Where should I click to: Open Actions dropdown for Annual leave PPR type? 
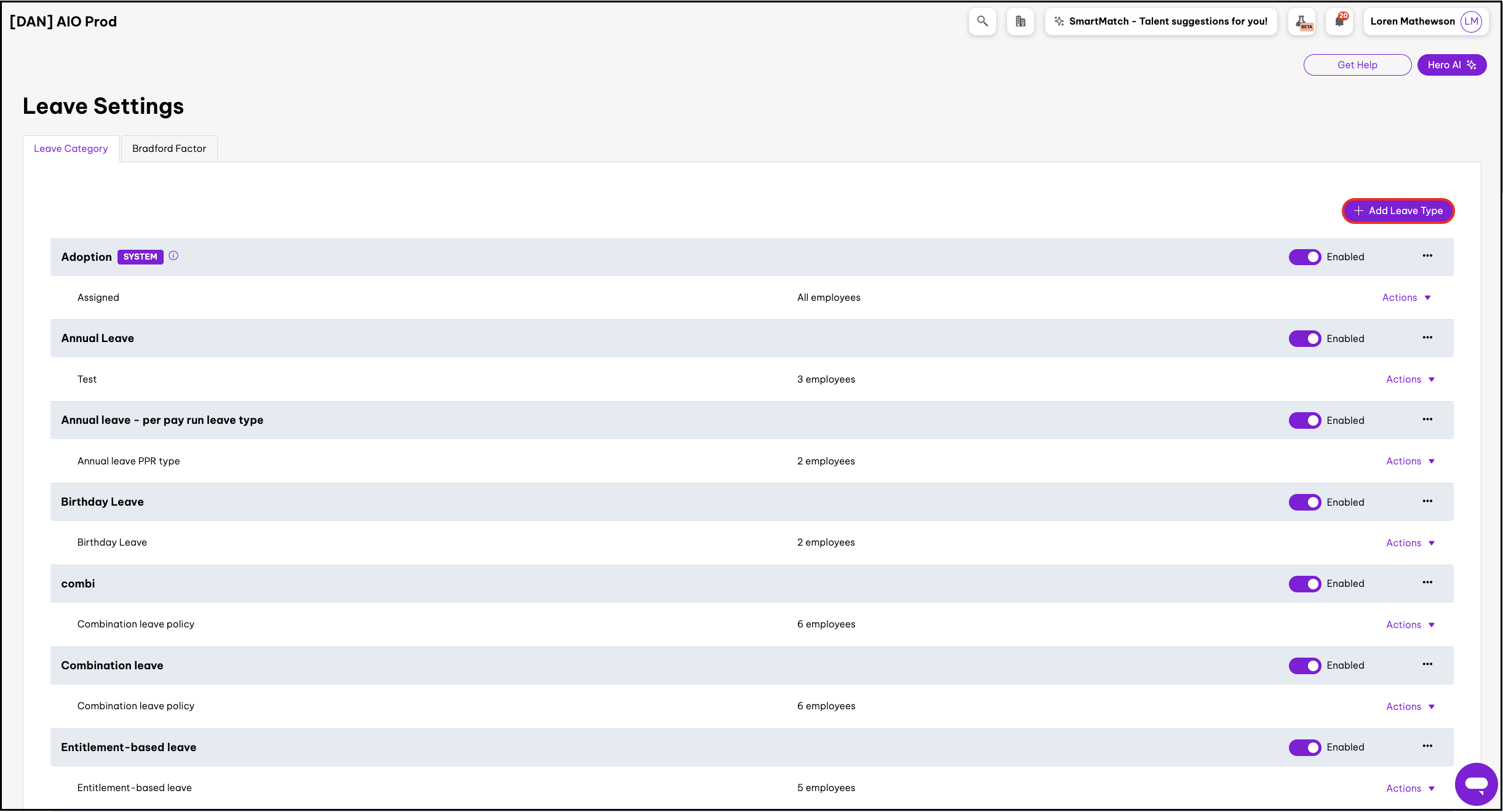tap(1409, 461)
